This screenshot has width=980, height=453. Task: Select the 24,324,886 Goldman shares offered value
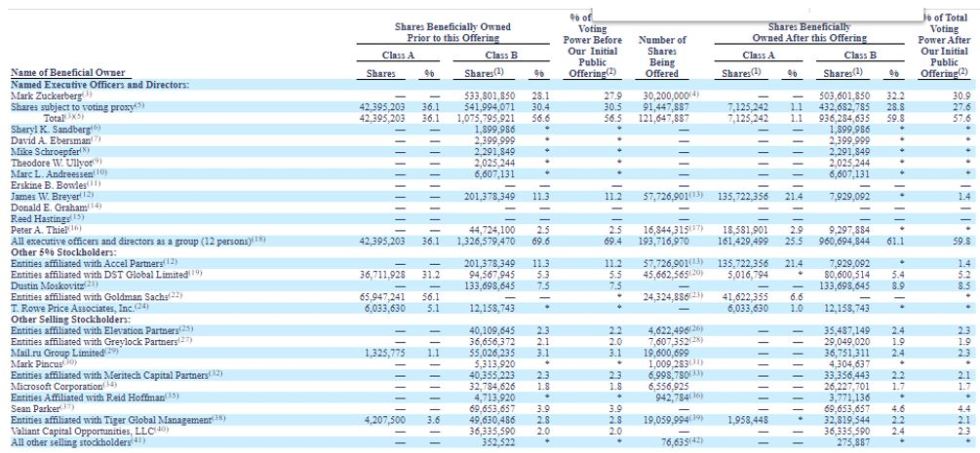[x=666, y=296]
